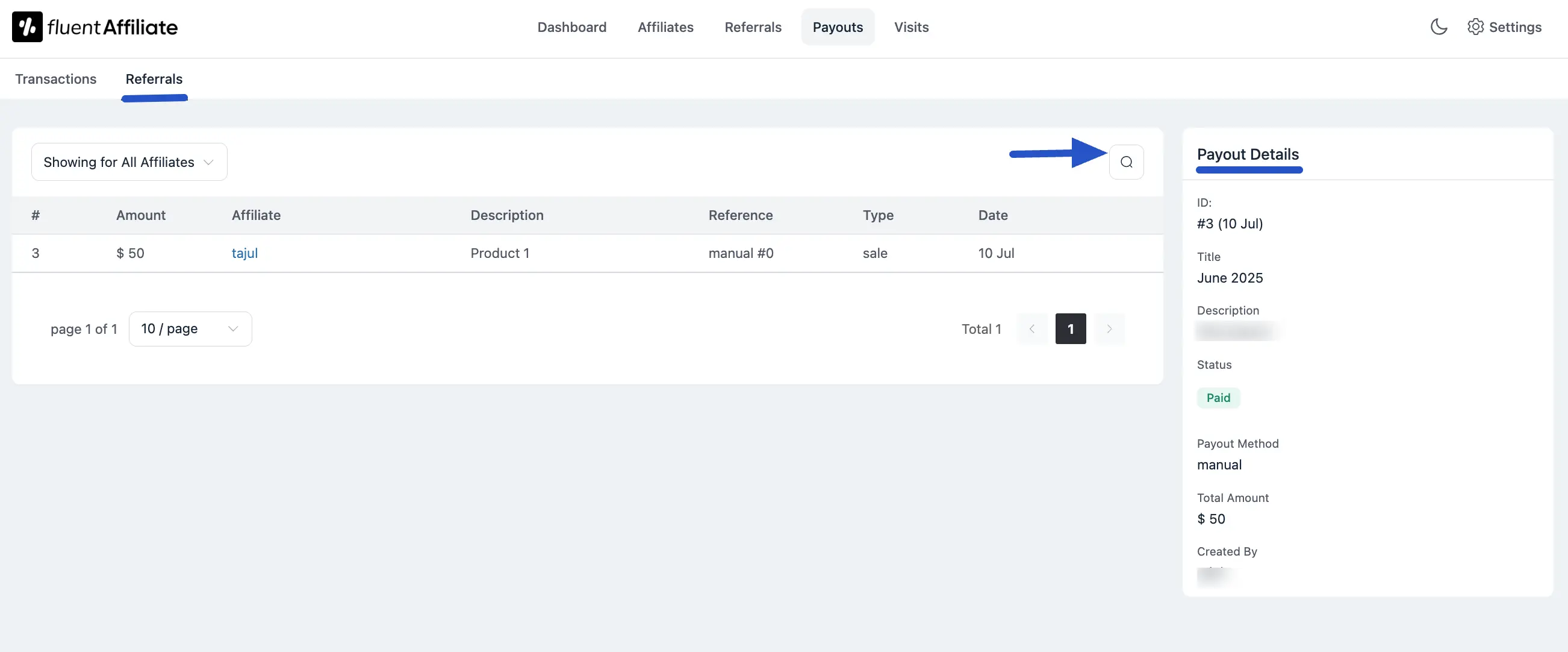Click the Amount column header
Image resolution: width=1568 pixels, height=652 pixels.
point(141,215)
